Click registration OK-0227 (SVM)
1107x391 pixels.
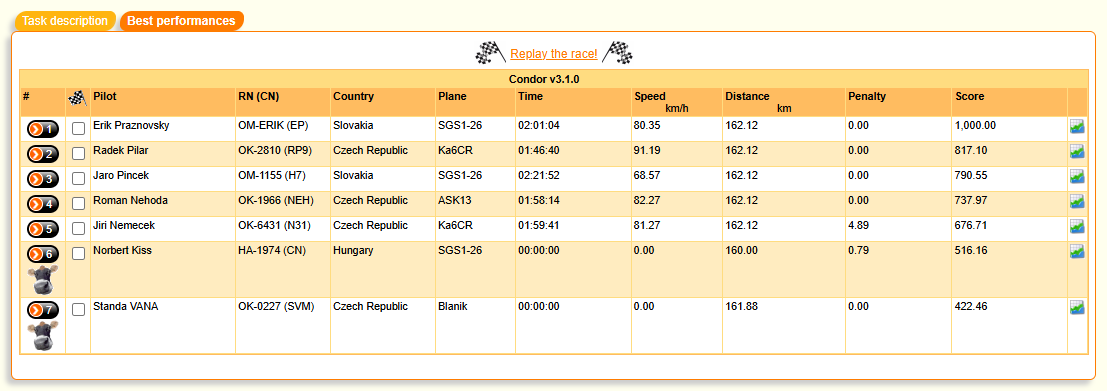276,306
